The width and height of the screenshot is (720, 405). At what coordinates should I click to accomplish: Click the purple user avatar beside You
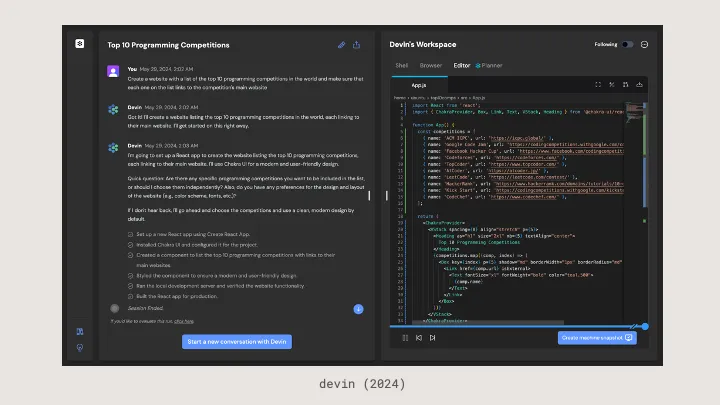[x=113, y=71]
